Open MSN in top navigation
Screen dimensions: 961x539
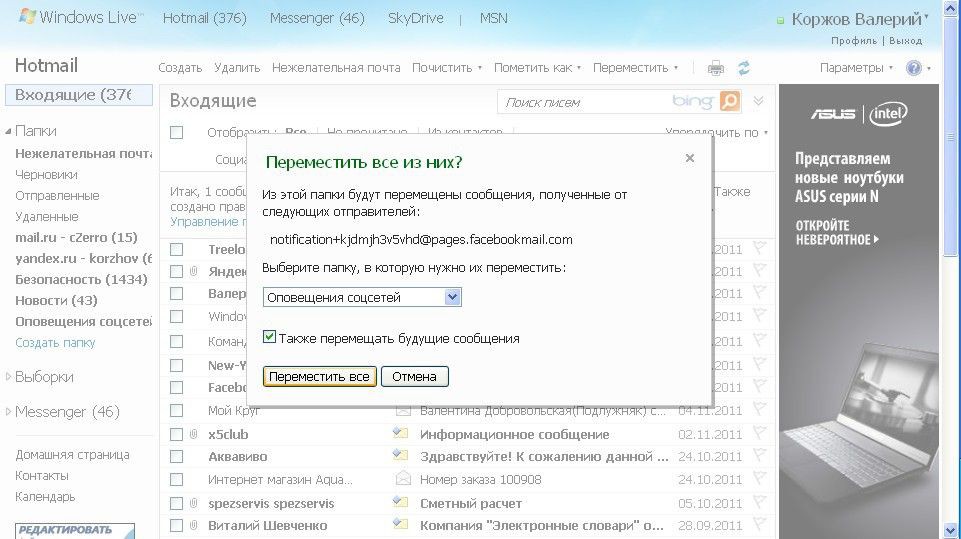pos(493,18)
